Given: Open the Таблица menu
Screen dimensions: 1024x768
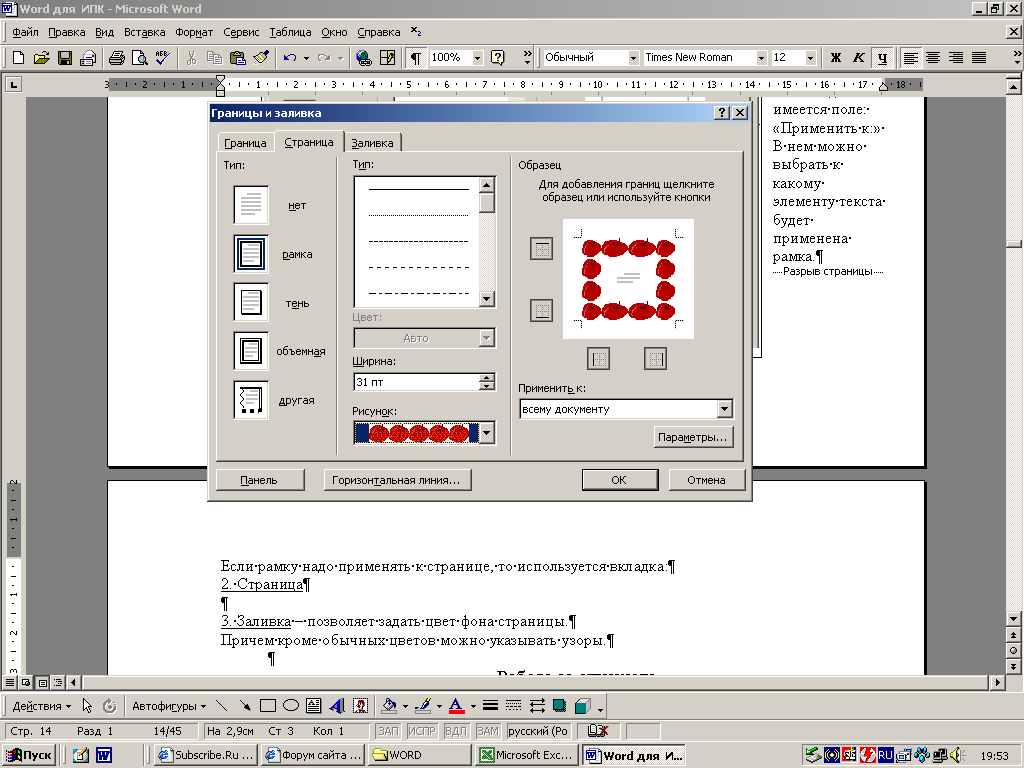Looking at the screenshot, I should pyautogui.click(x=290, y=32).
